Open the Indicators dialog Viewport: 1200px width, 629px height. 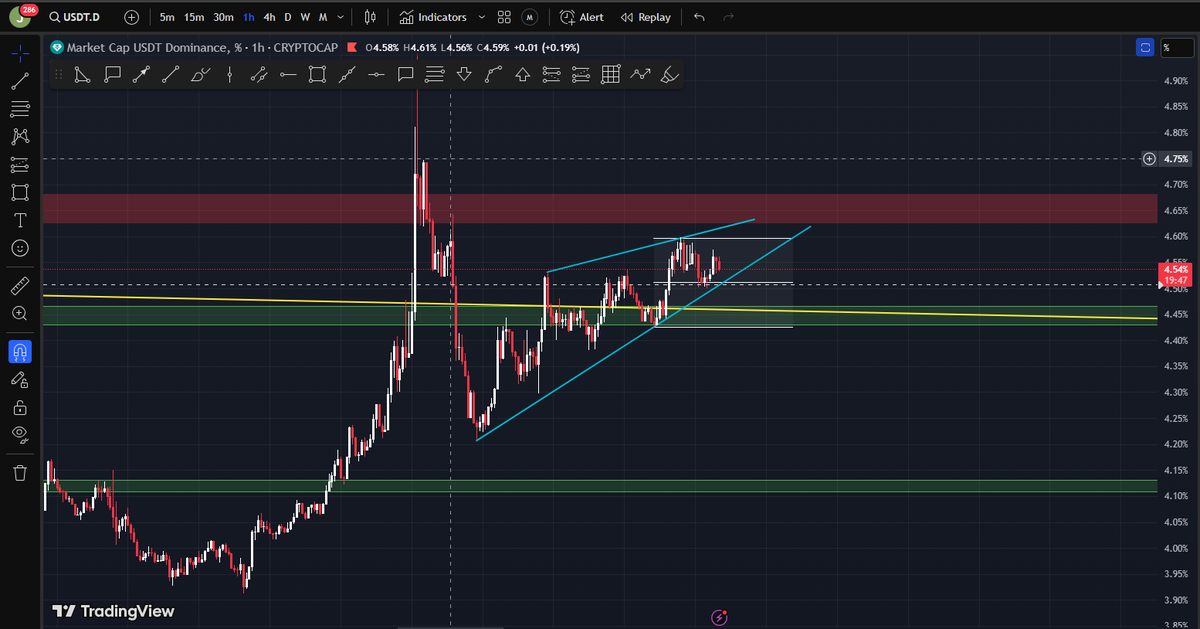tap(433, 17)
